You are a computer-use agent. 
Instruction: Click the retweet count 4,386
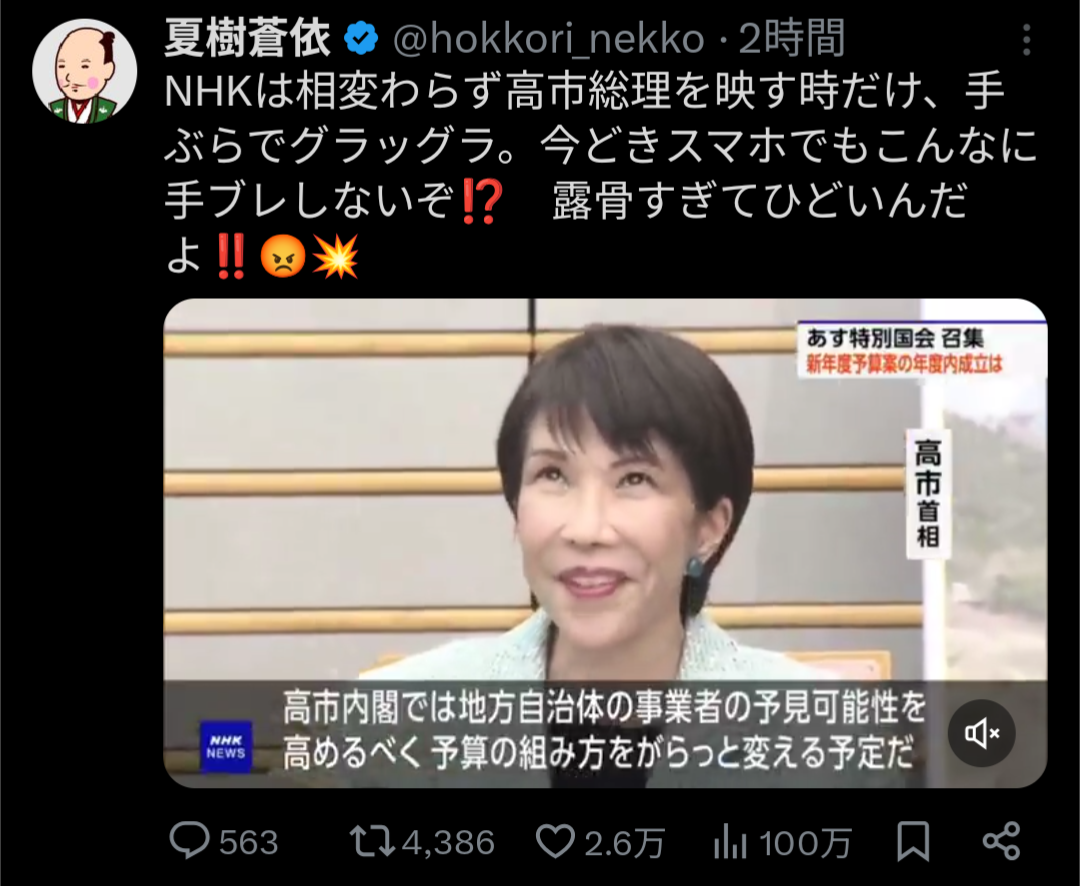(448, 842)
